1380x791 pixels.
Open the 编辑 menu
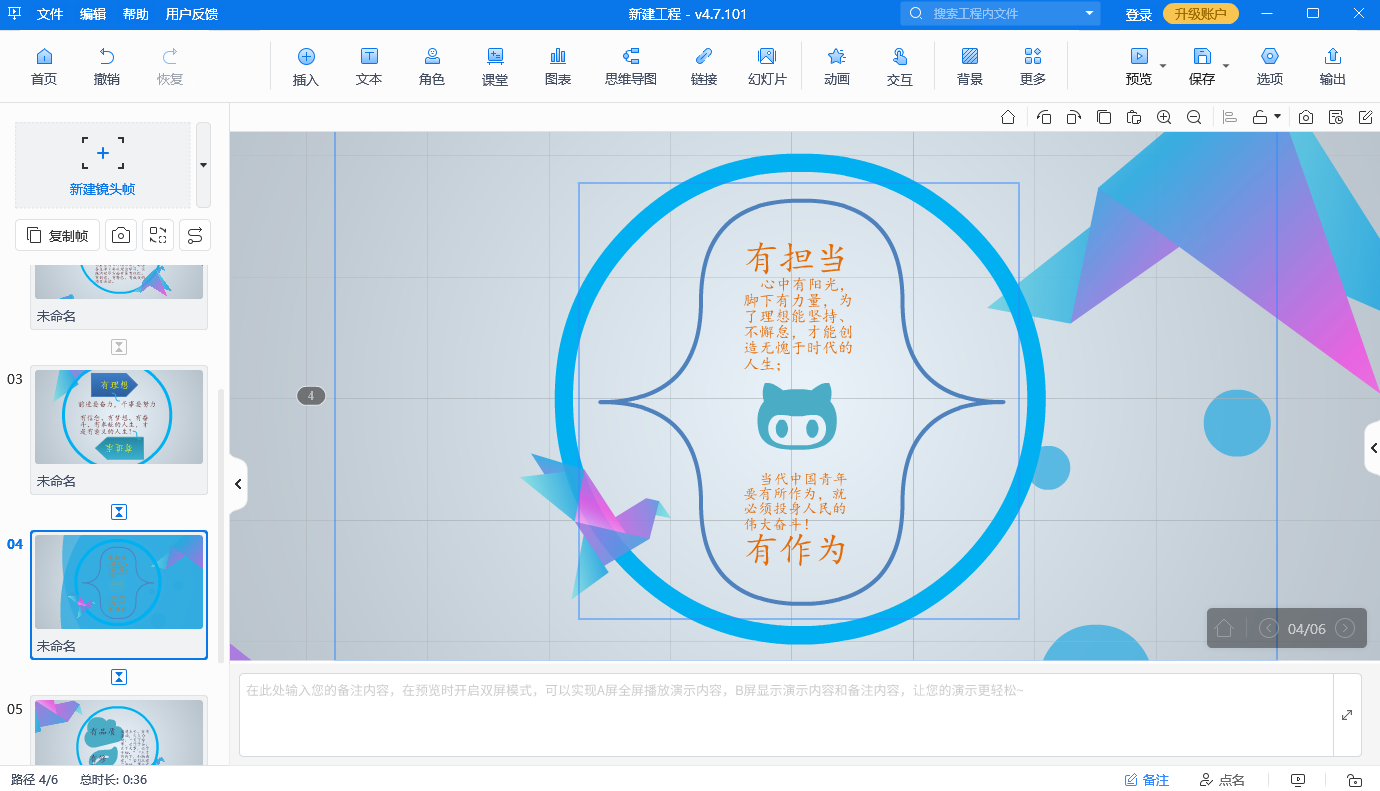tap(93, 14)
